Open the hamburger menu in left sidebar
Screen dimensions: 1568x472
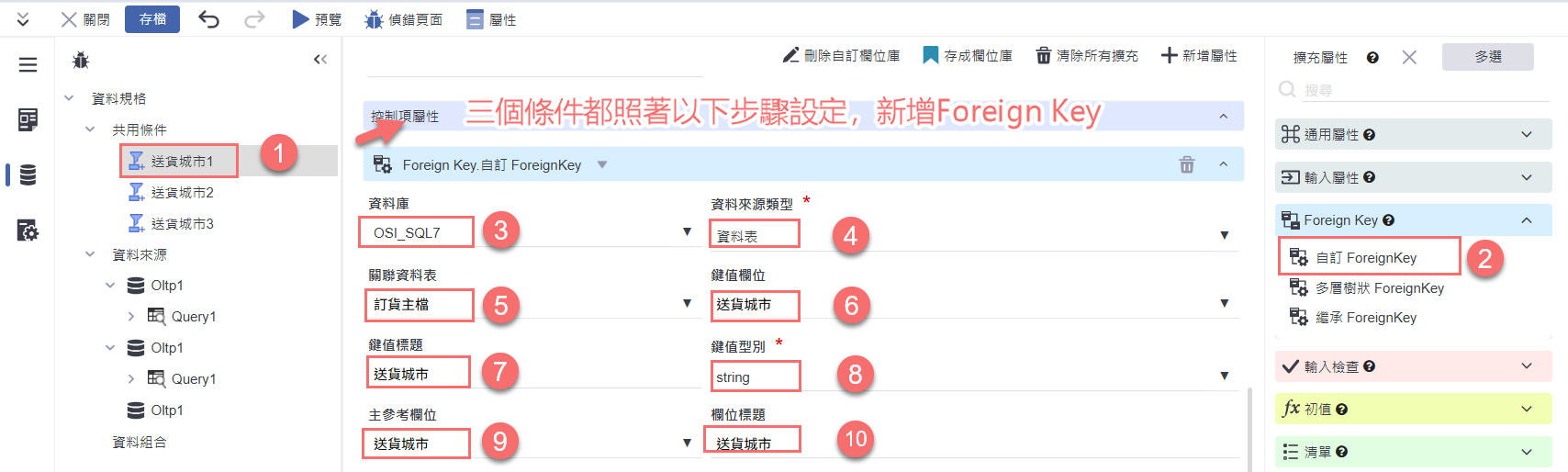28,64
